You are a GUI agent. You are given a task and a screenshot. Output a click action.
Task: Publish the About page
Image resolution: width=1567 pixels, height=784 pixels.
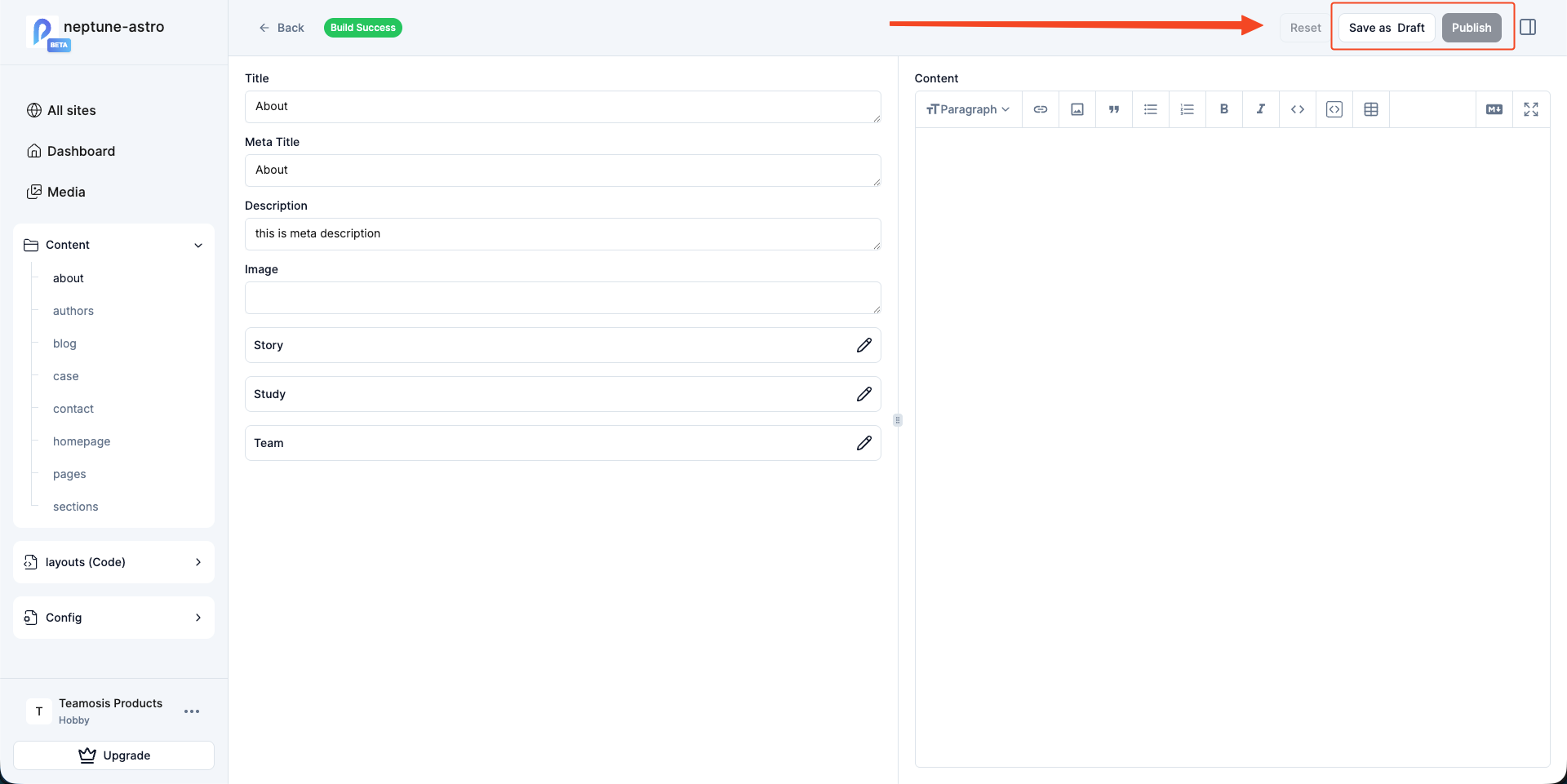tap(1472, 27)
